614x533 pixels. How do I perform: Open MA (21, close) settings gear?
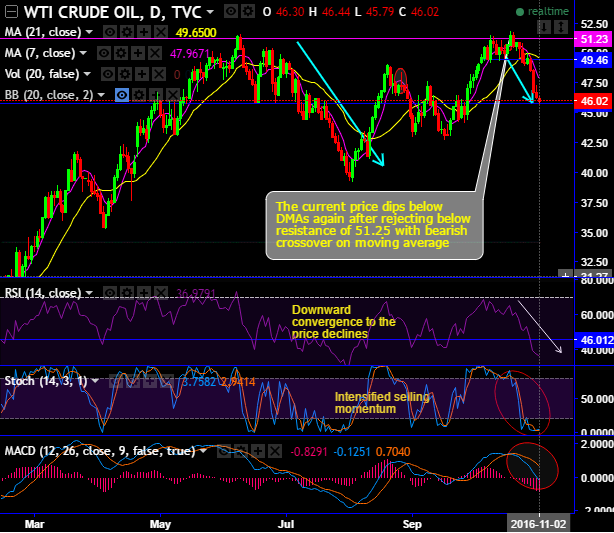pyautogui.click(x=127, y=32)
